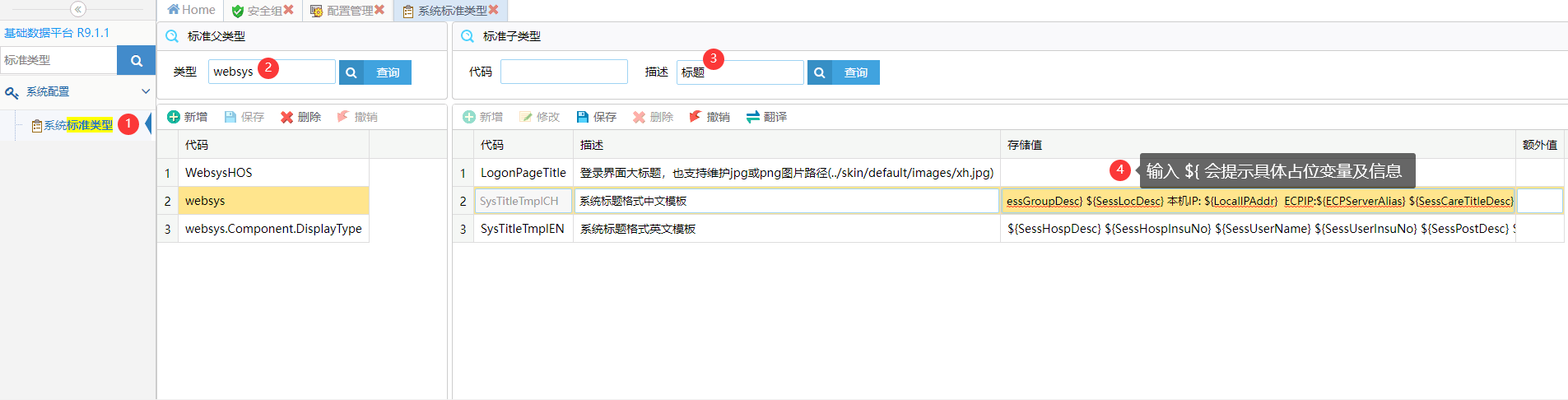The image size is (1568, 400).
Task: Expand the 系统配置 menu chevron
Action: (x=146, y=91)
